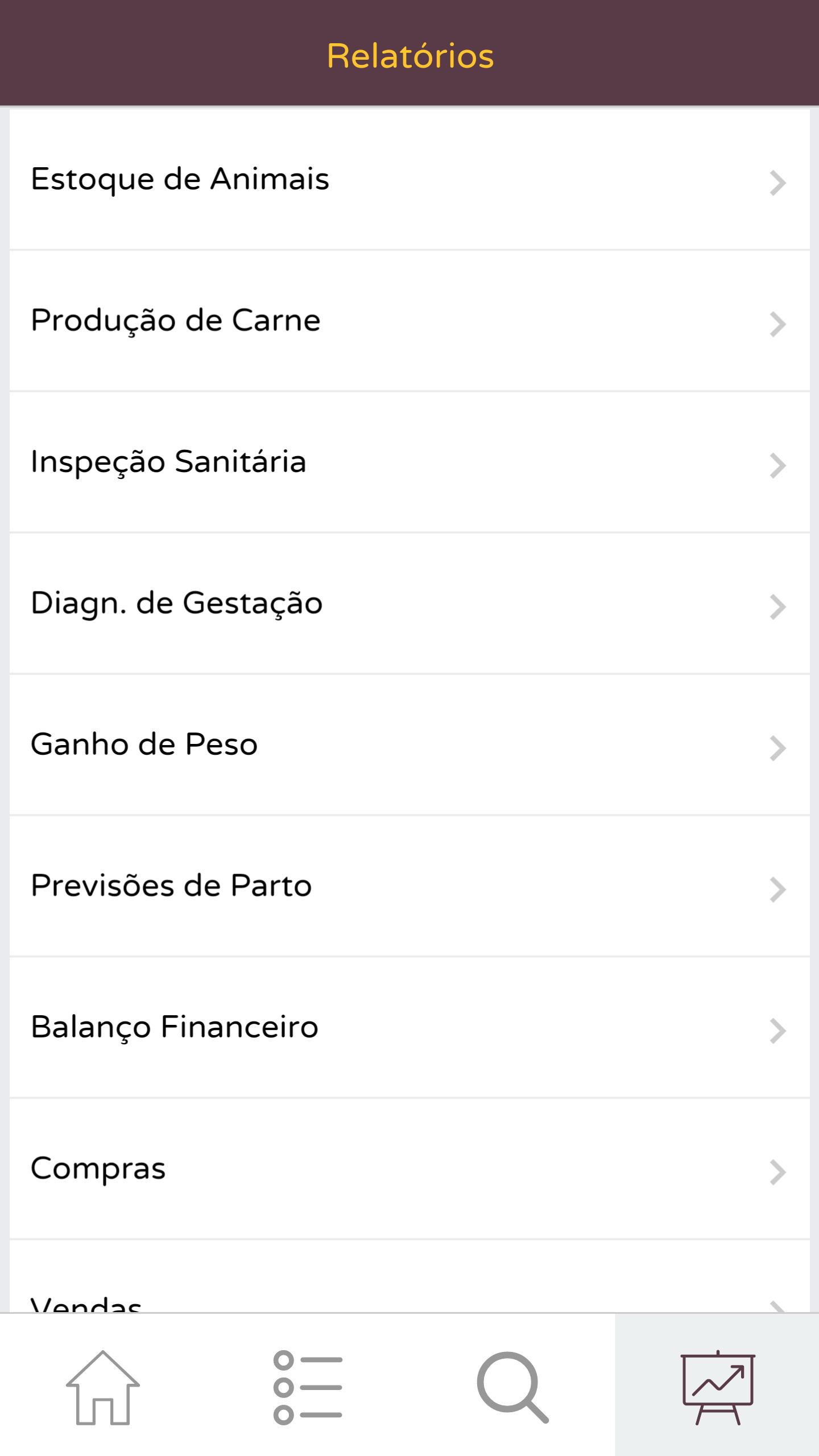Select Diagn. de Gestação list item
This screenshot has width=819, height=1456.
tap(176, 603)
